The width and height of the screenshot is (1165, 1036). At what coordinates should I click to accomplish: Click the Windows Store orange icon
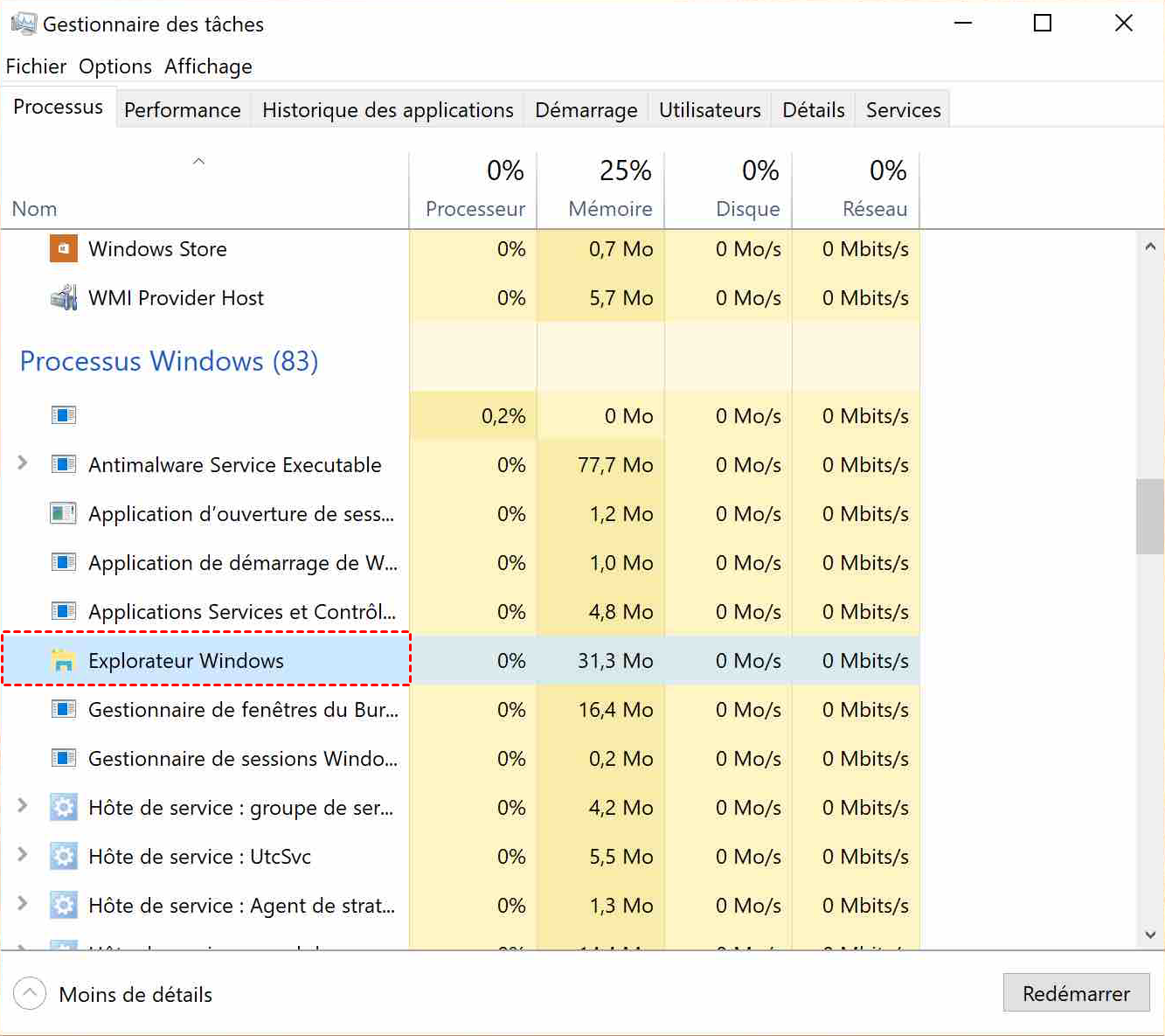(x=64, y=249)
